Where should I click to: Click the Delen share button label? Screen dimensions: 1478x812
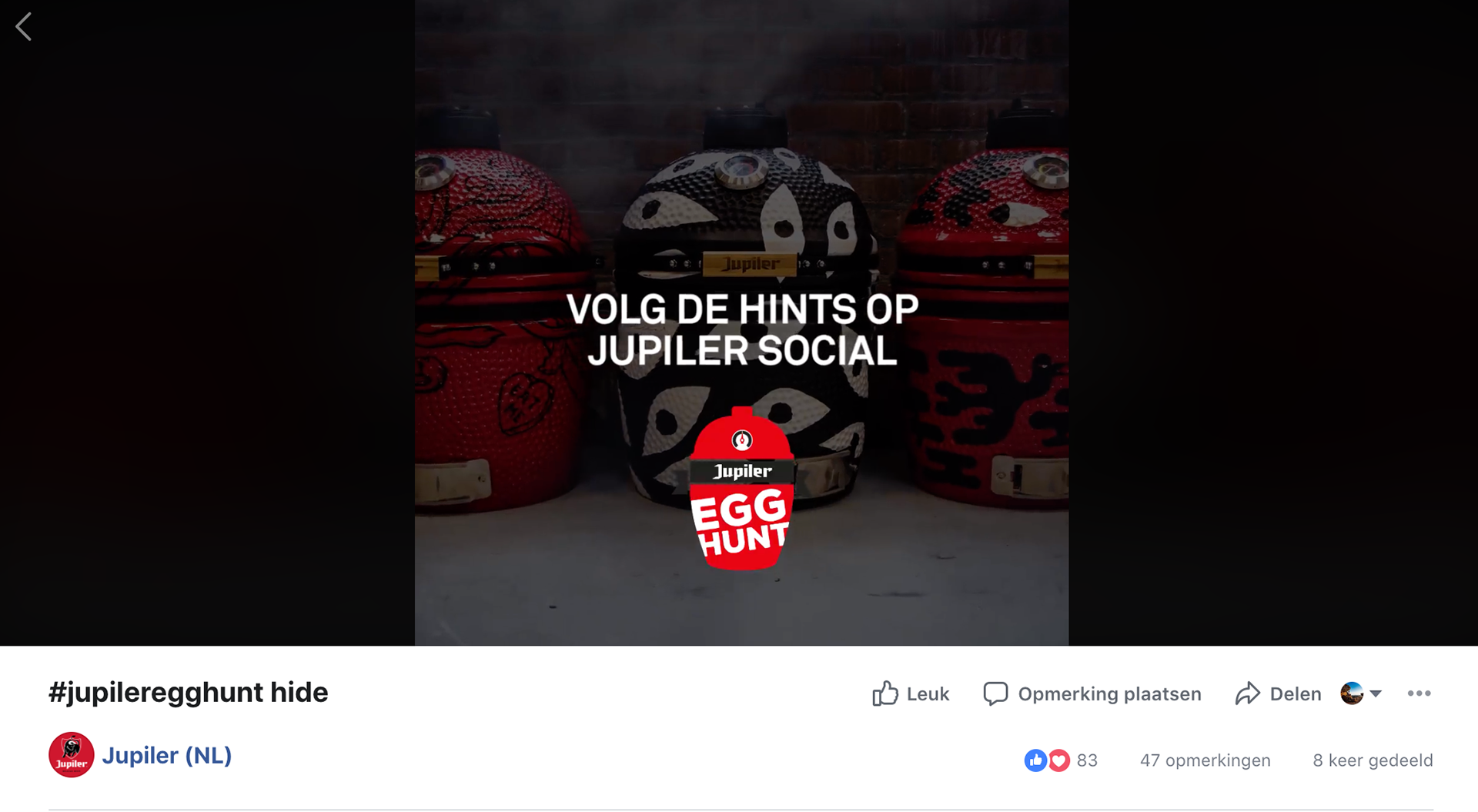coord(1295,693)
